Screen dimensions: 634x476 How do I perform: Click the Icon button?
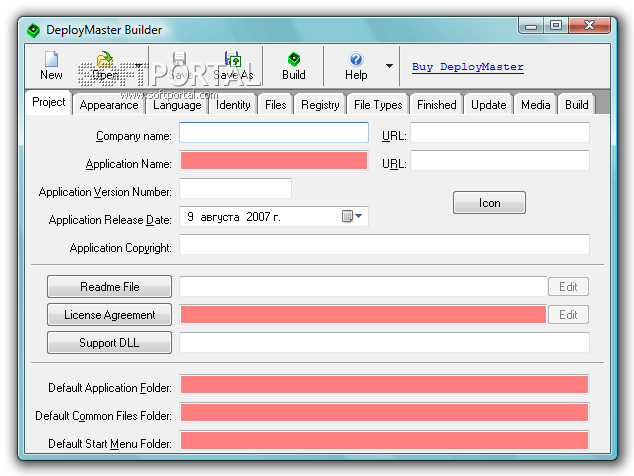pyautogui.click(x=489, y=203)
